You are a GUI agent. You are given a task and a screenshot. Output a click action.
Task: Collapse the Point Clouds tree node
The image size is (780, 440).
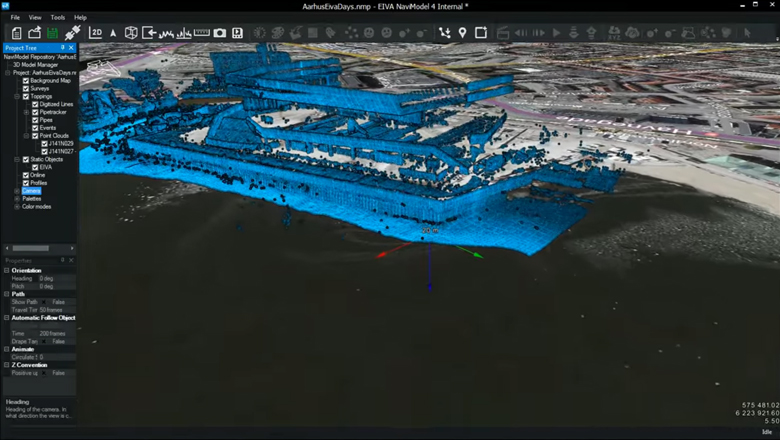pos(26,136)
